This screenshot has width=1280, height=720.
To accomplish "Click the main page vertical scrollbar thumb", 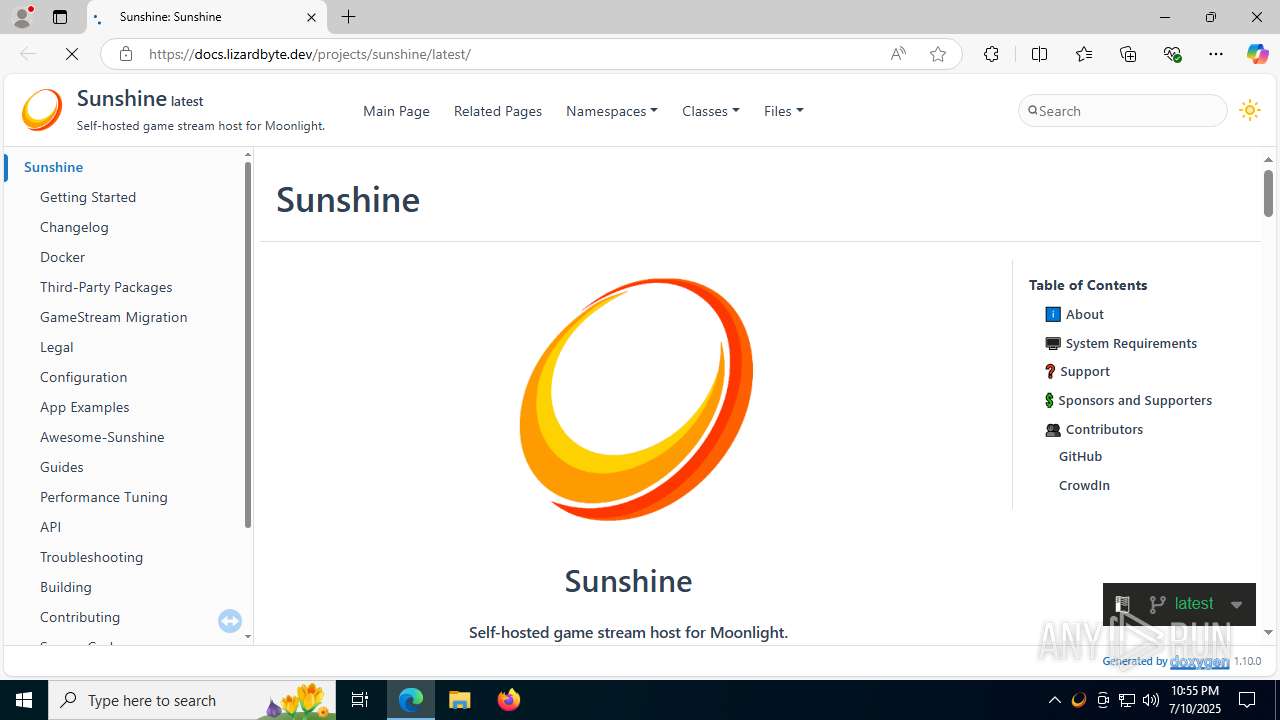I will pyautogui.click(x=1268, y=193).
